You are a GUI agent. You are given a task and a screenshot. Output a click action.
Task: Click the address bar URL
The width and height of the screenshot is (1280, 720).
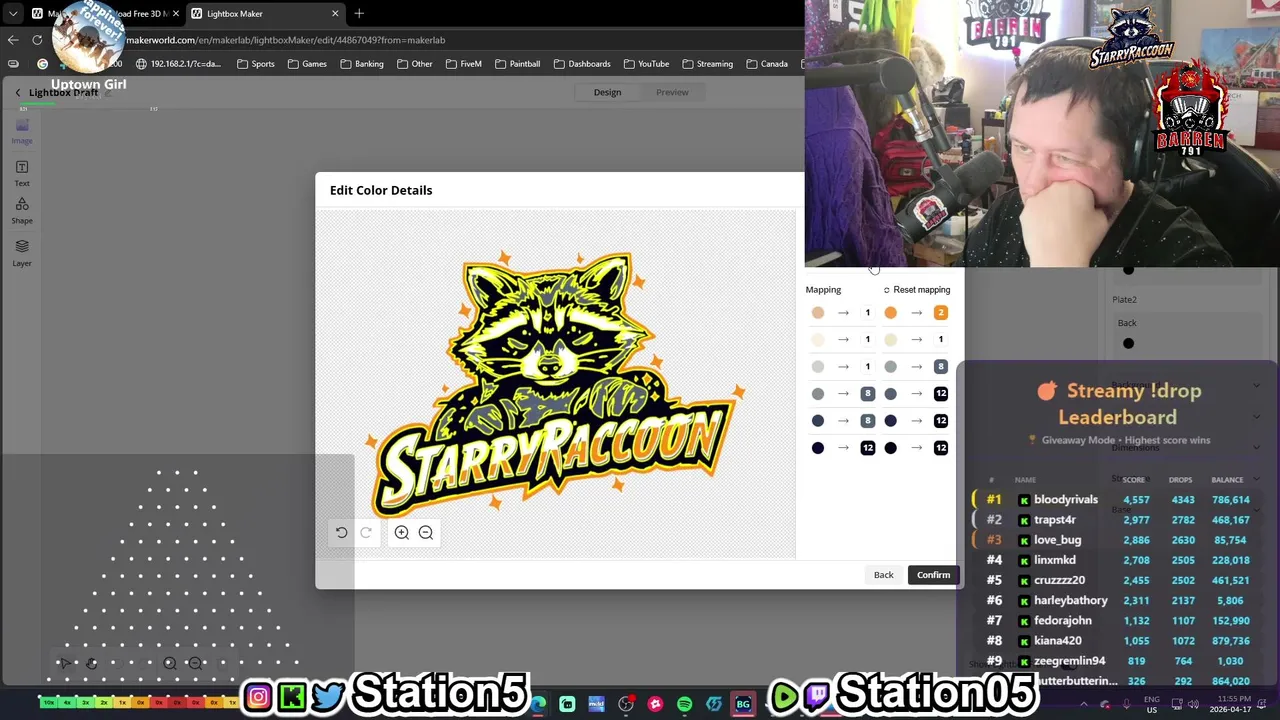pos(285,40)
